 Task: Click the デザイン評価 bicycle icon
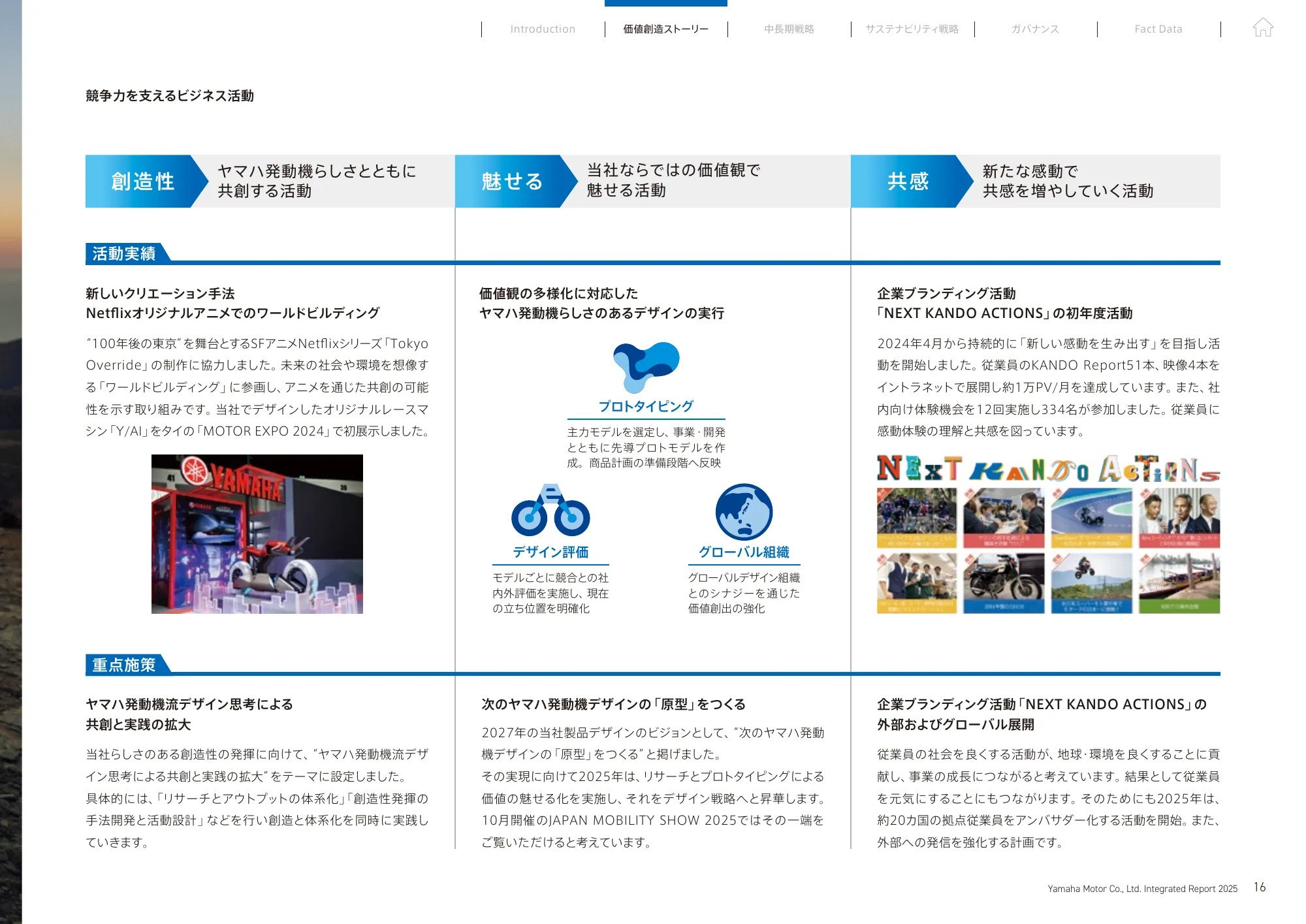tap(552, 516)
